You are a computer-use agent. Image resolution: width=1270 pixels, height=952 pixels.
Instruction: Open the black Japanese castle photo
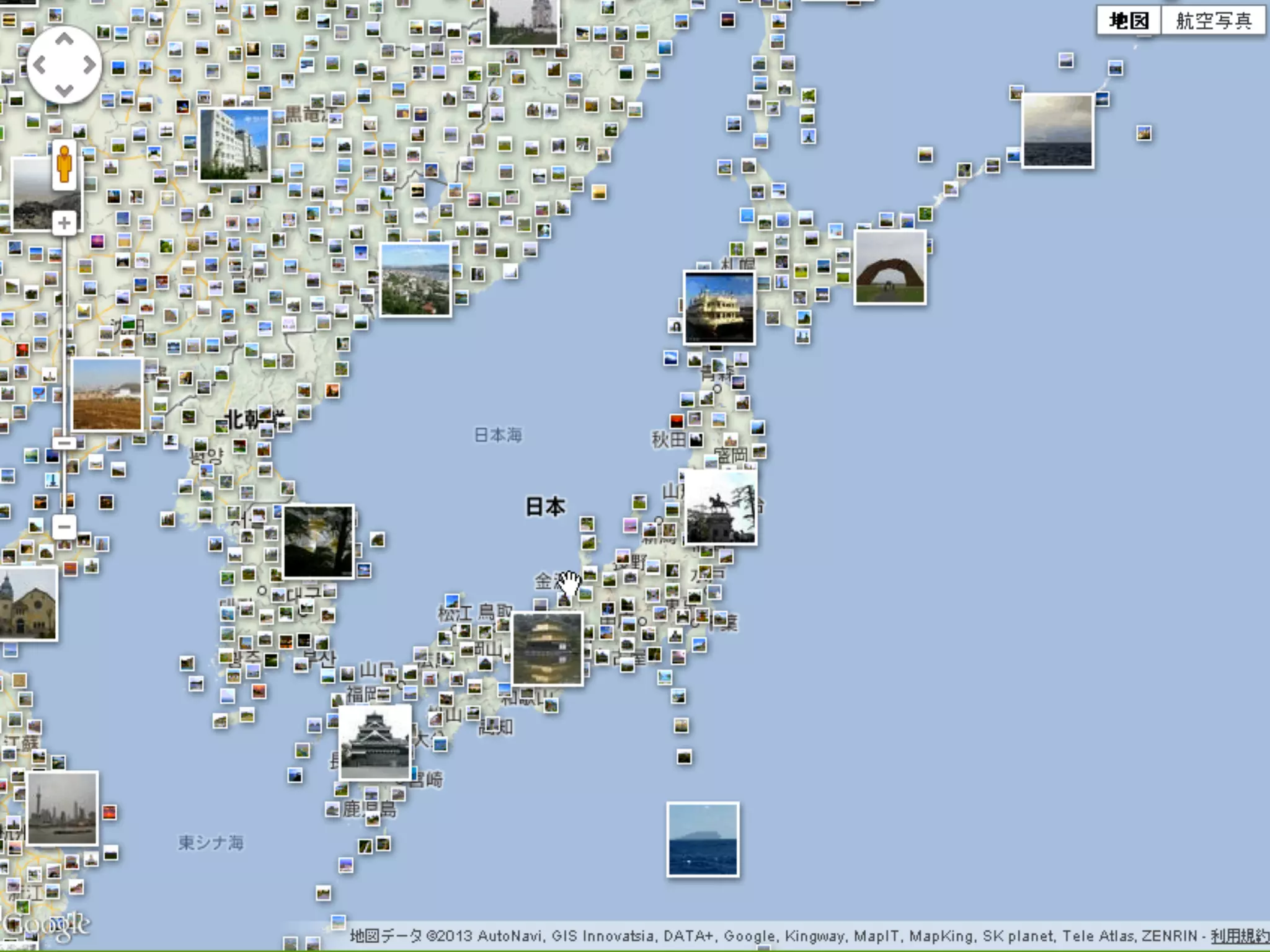(375, 743)
